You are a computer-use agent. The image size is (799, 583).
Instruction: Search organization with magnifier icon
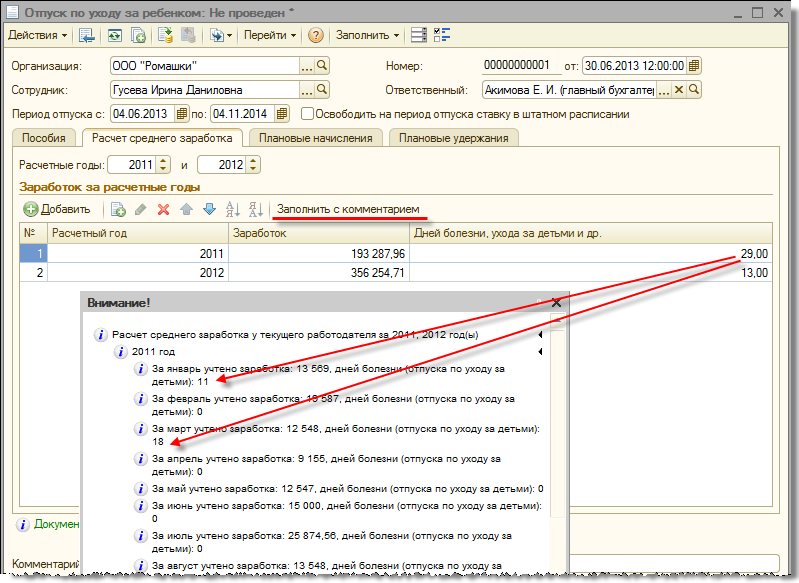pyautogui.click(x=322, y=65)
